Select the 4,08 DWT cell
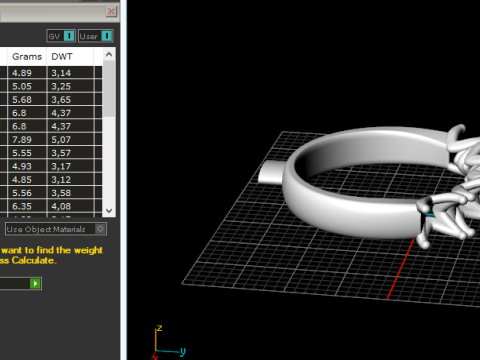Screen dimensions: 480x360 70,206
